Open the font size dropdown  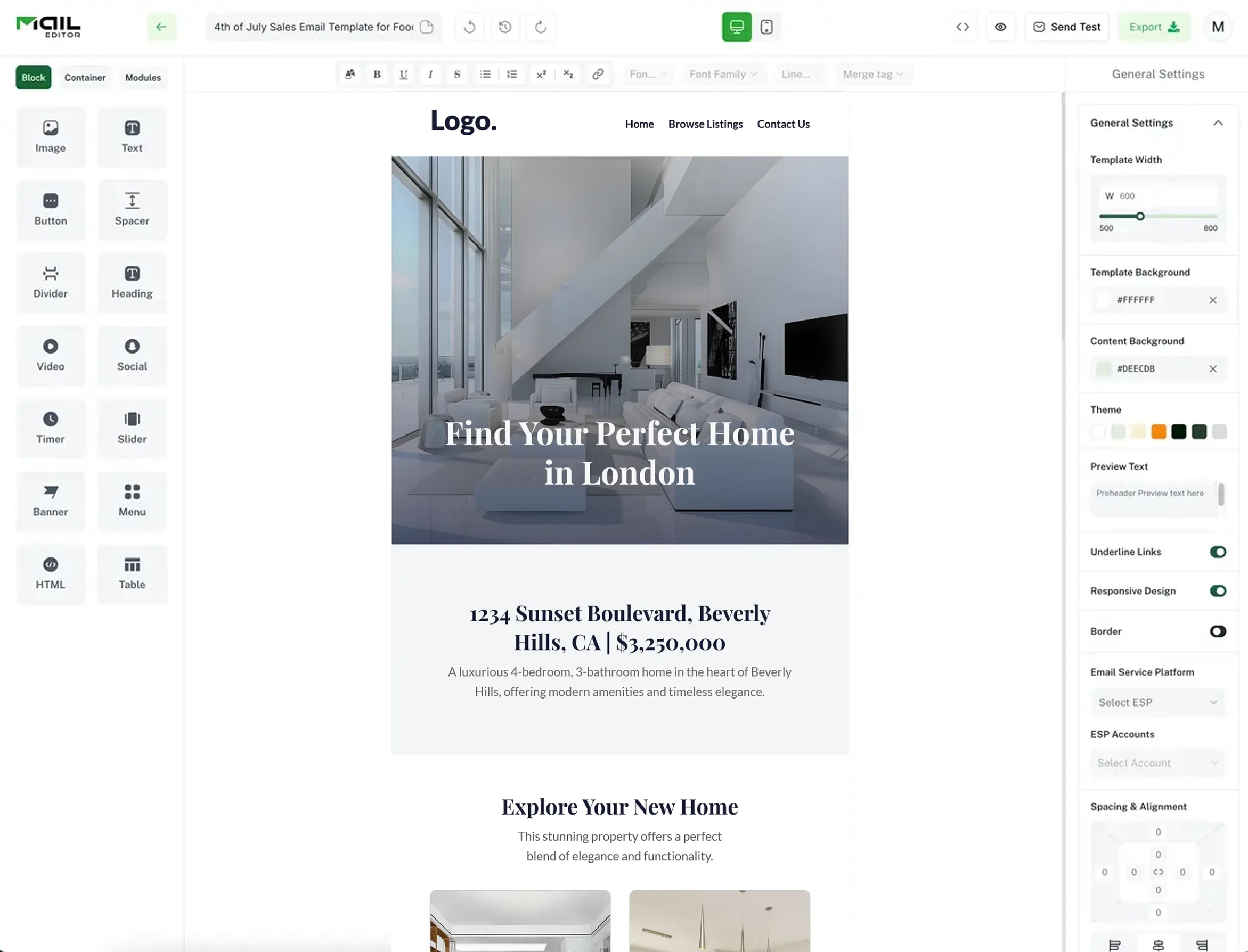648,74
